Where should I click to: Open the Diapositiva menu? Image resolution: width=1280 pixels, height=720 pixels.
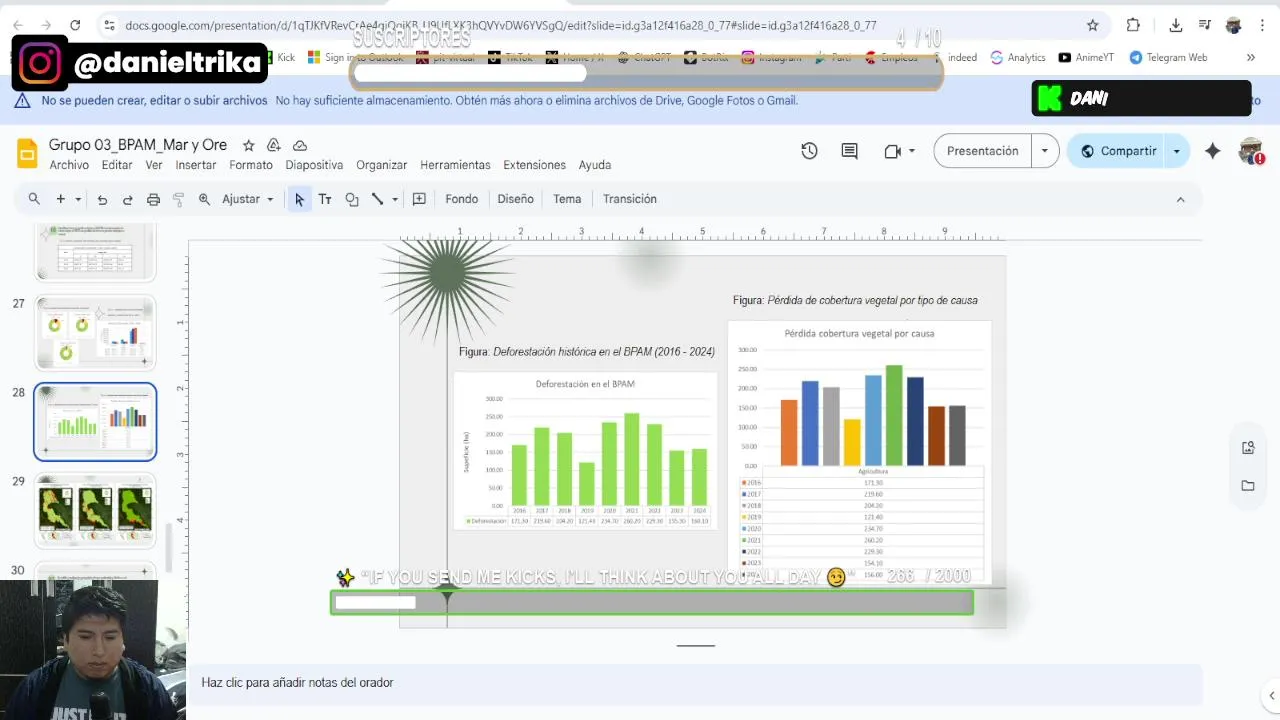314,165
